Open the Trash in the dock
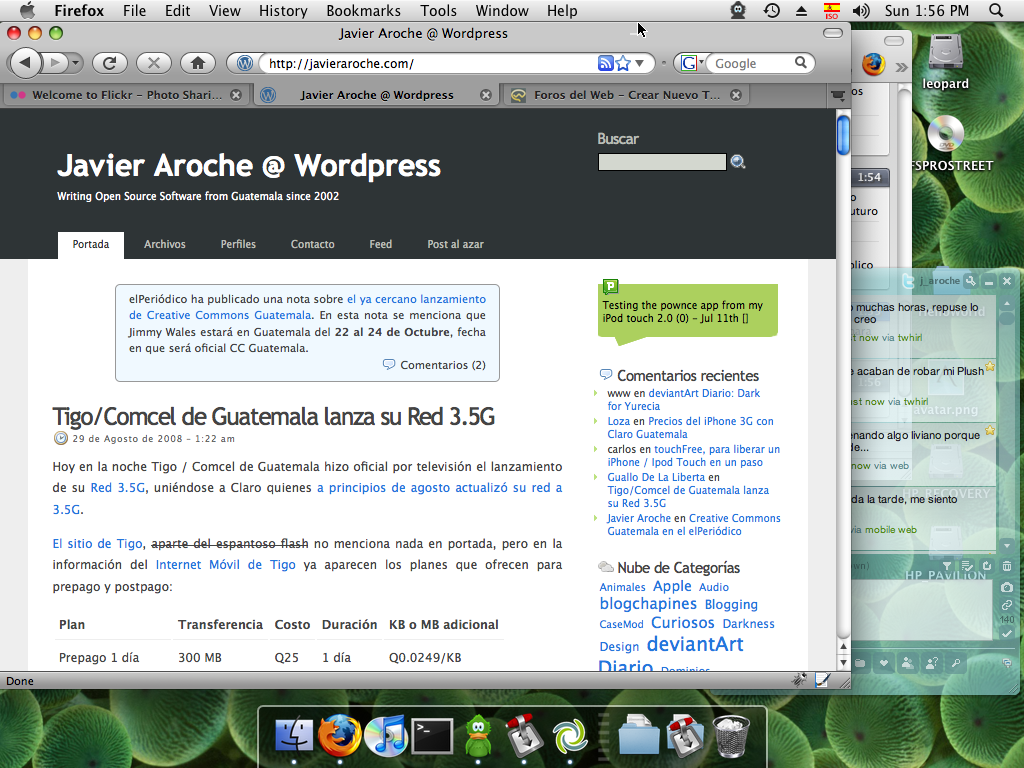The image size is (1024, 768). tap(731, 736)
